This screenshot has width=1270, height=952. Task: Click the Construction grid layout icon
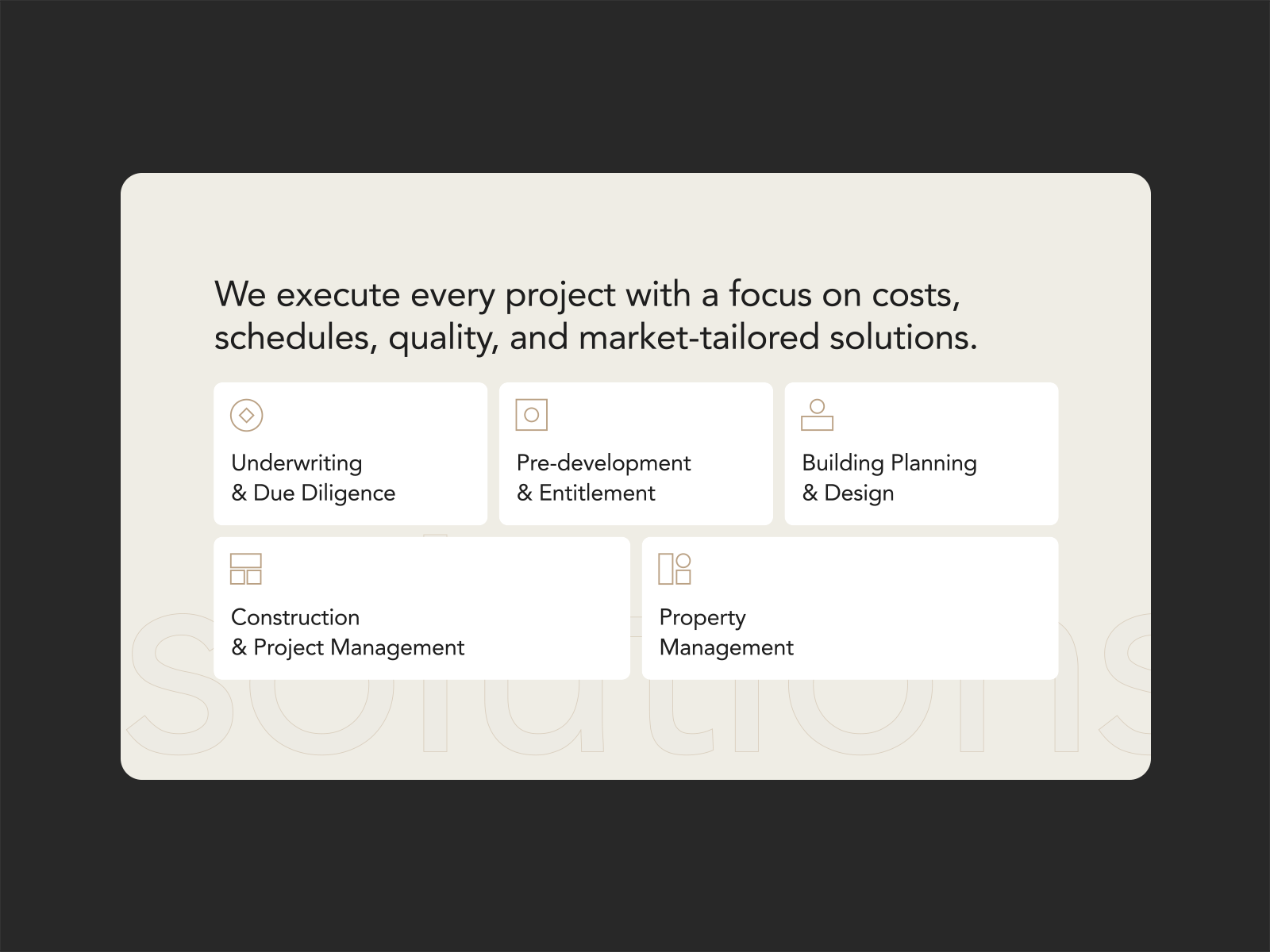click(x=246, y=569)
